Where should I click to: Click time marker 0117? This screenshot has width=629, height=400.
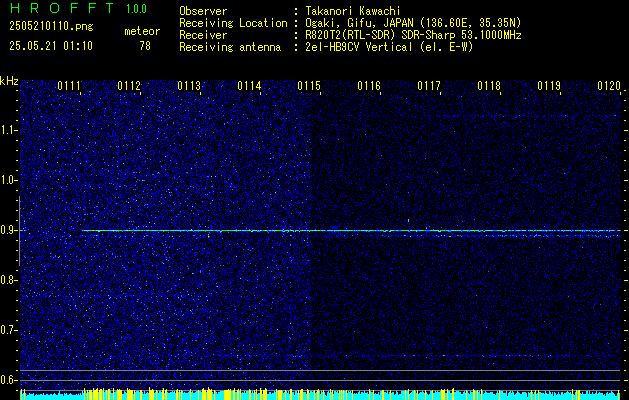tap(429, 86)
